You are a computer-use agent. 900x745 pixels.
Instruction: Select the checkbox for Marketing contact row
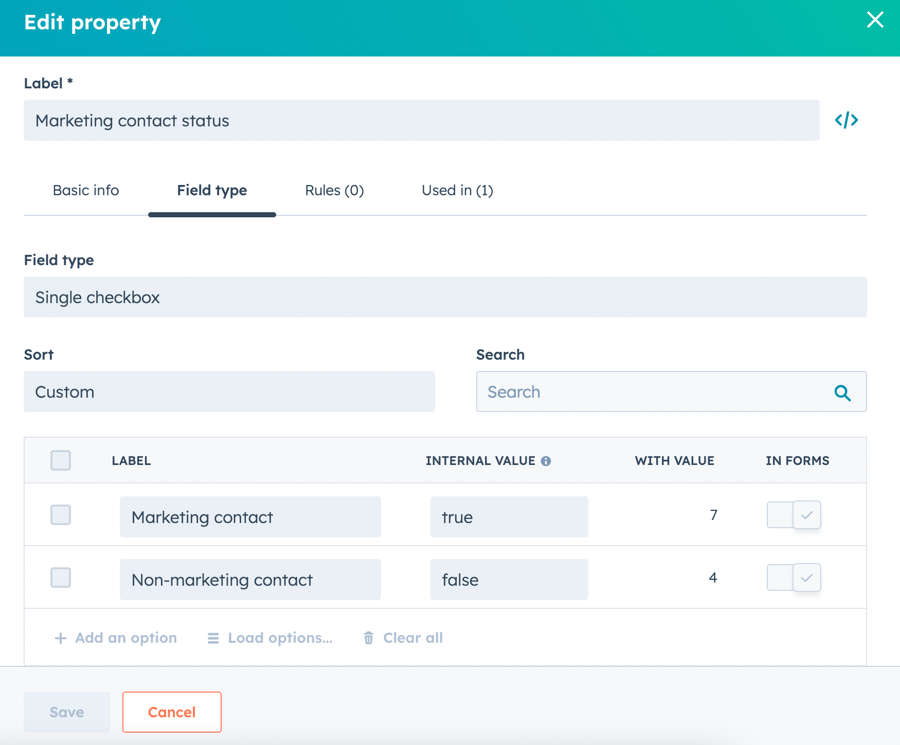60,515
